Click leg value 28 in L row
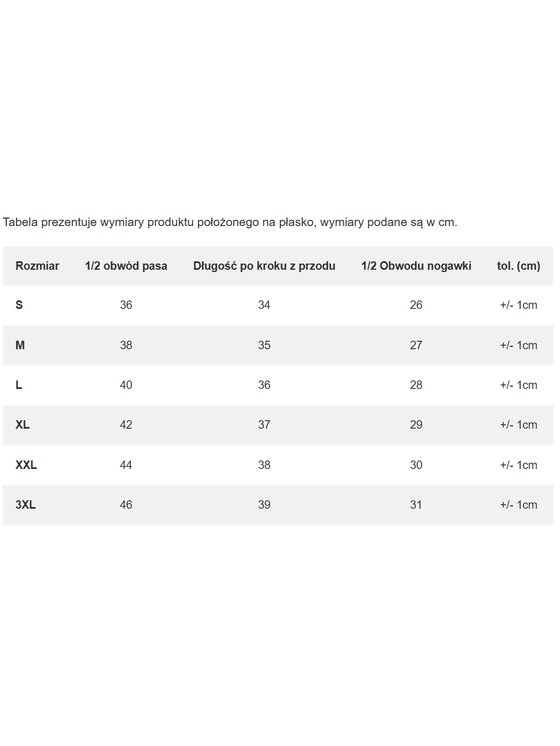This screenshot has height=746, width=560. tap(416, 385)
